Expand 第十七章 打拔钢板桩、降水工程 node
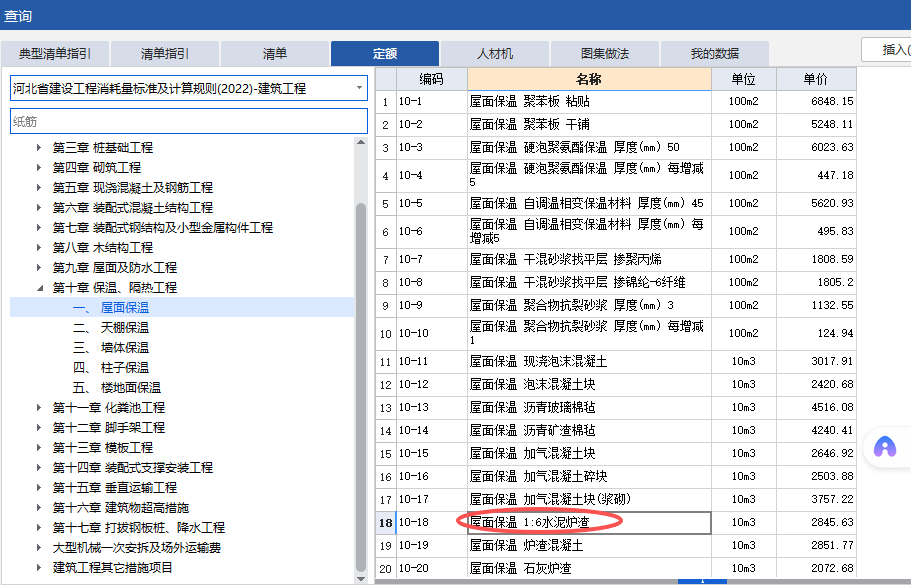Viewport: 911px width, 585px height. (39, 528)
